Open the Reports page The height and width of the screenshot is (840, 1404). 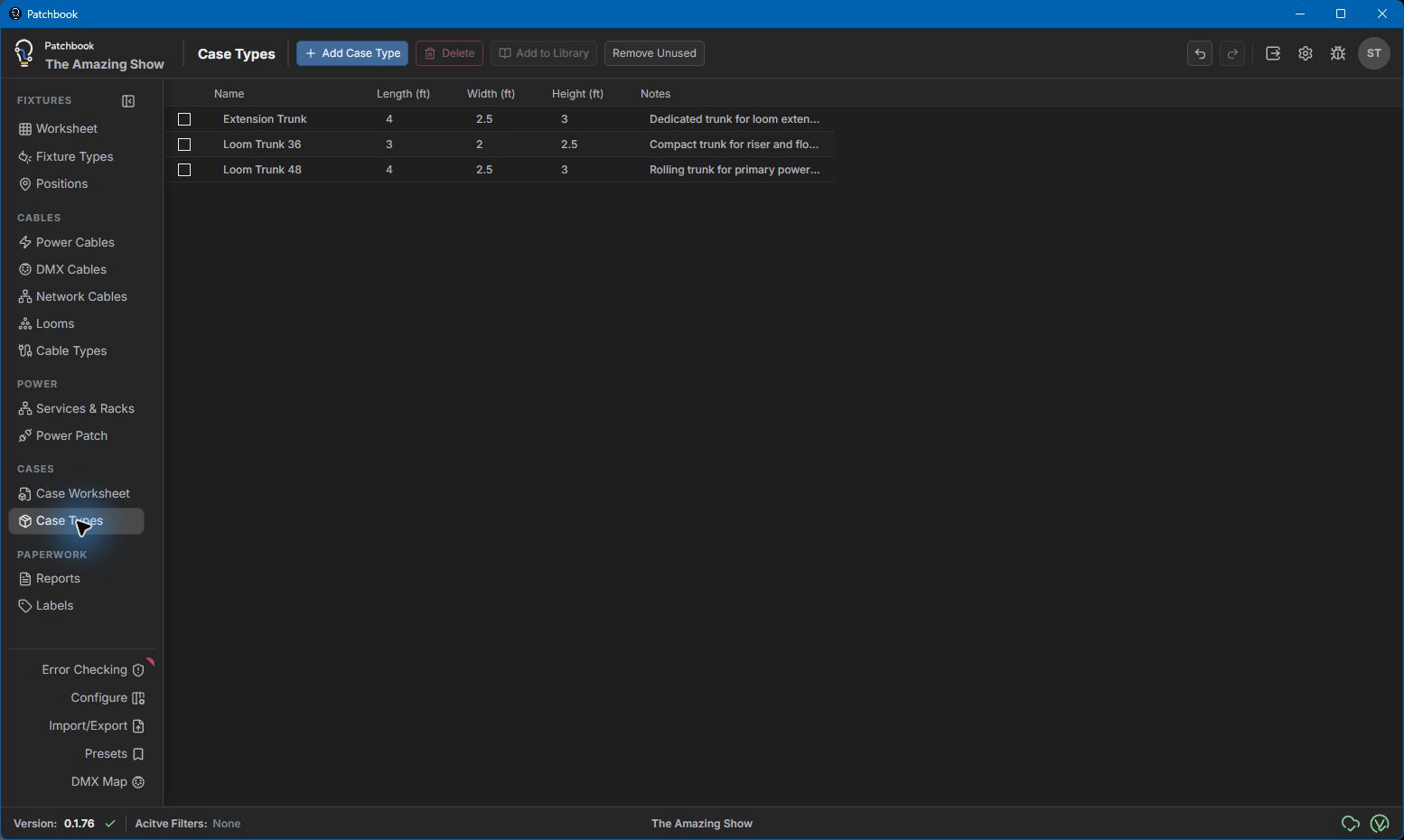(x=77, y=578)
